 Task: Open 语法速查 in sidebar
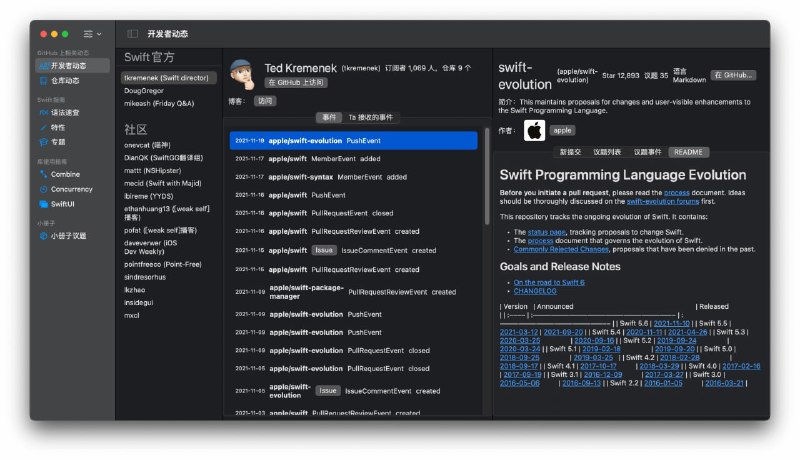coord(72,112)
